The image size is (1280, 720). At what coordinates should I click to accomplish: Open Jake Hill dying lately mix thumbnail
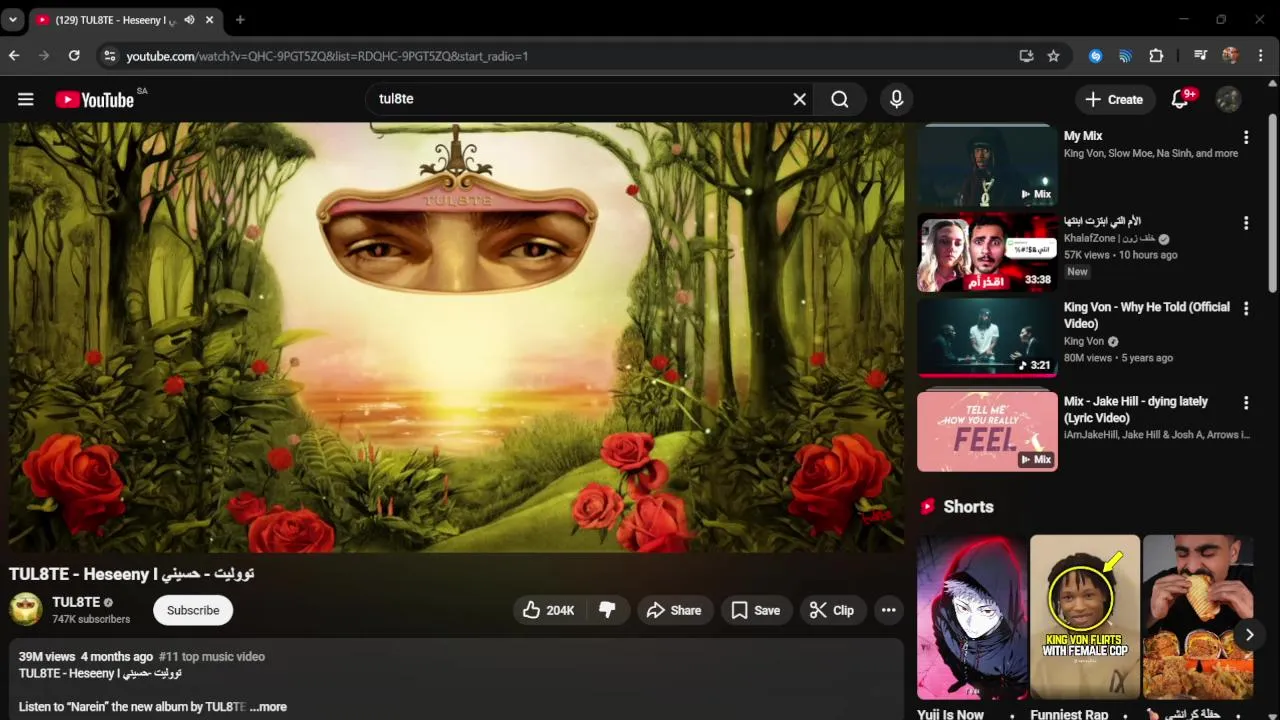(987, 431)
